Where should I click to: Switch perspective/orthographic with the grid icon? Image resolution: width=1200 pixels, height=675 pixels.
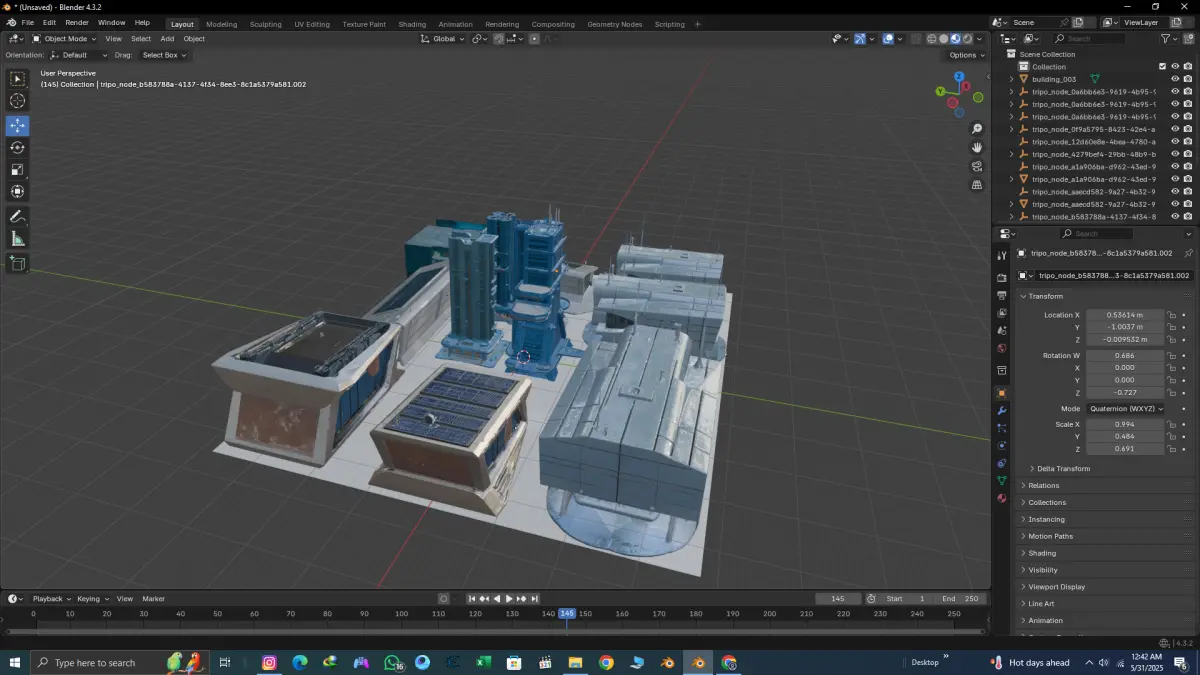(977, 184)
